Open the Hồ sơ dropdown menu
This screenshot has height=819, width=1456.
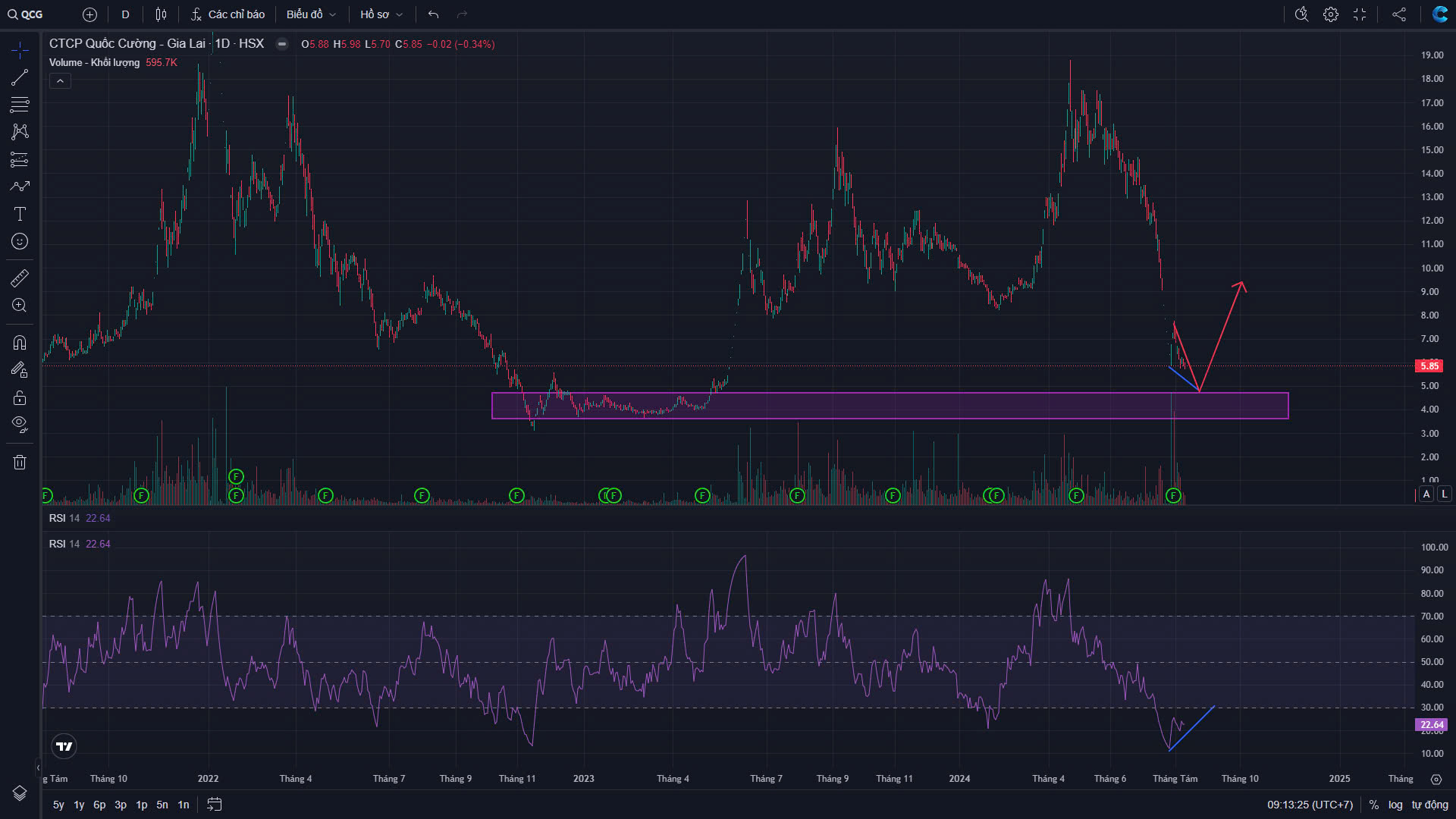tap(381, 14)
